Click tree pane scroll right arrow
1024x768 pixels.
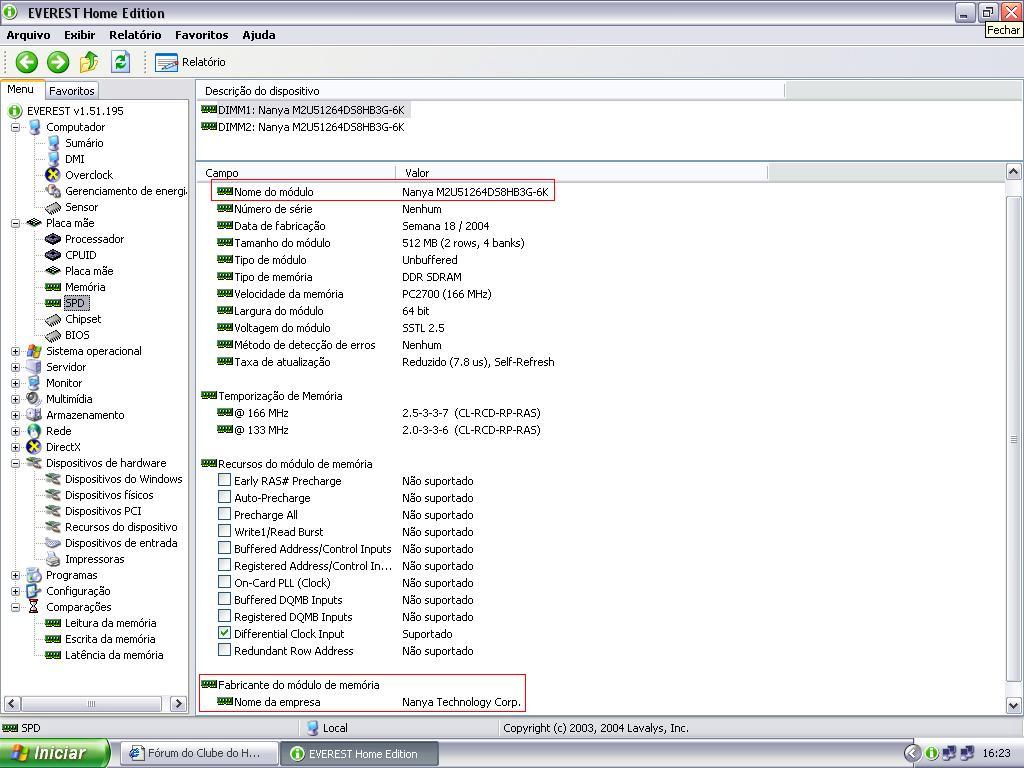(x=178, y=703)
